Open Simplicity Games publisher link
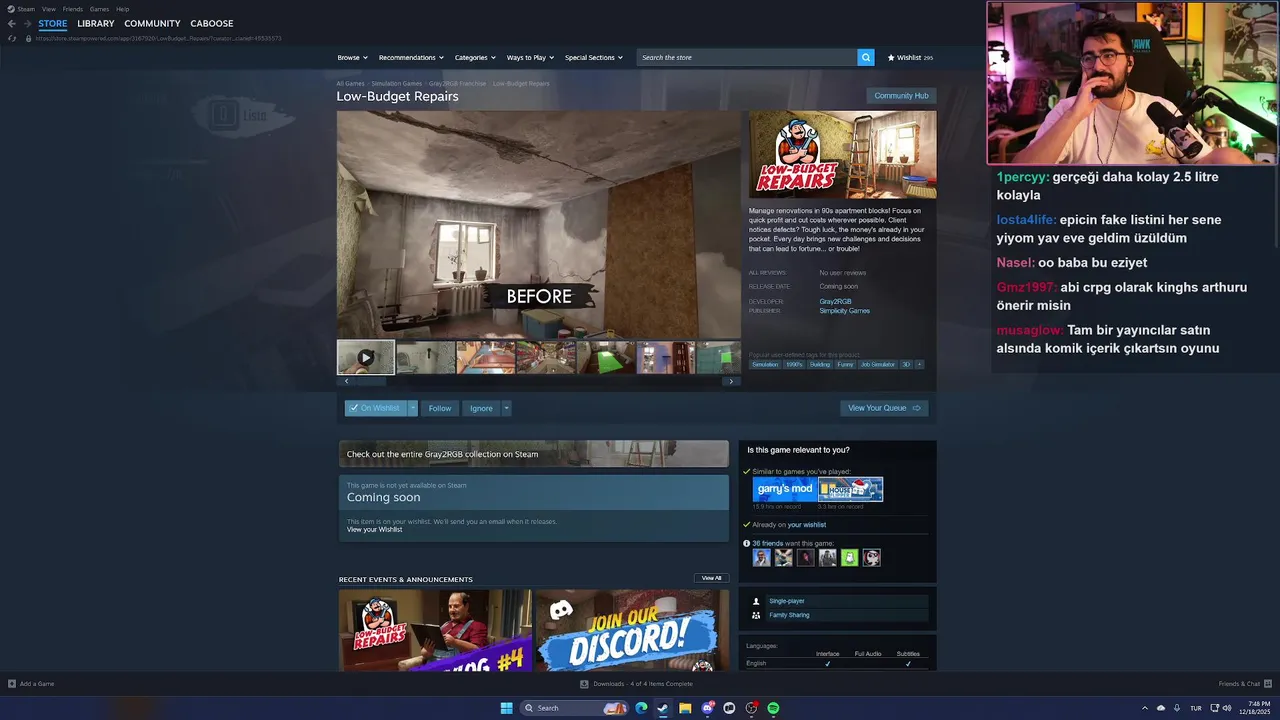 tap(844, 311)
